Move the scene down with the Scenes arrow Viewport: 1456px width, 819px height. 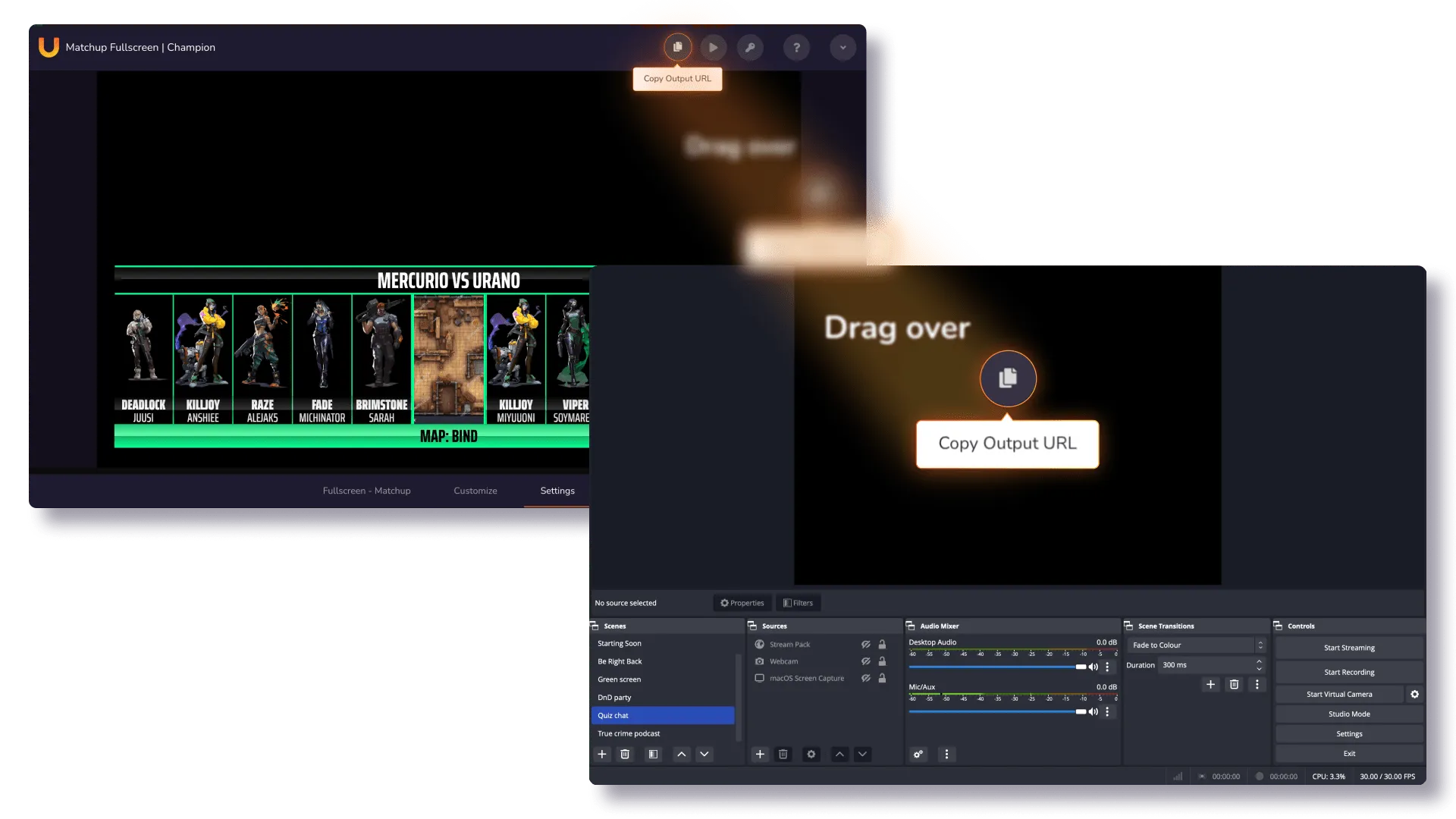click(704, 754)
